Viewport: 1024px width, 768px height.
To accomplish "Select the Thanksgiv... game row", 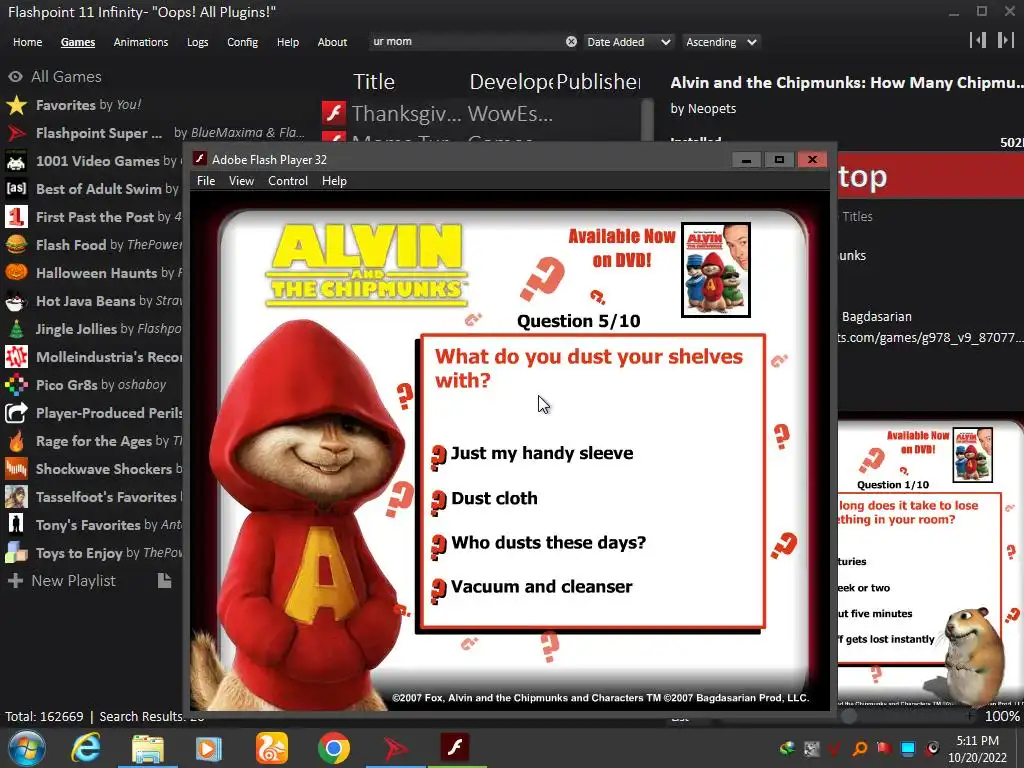I will click(480, 114).
